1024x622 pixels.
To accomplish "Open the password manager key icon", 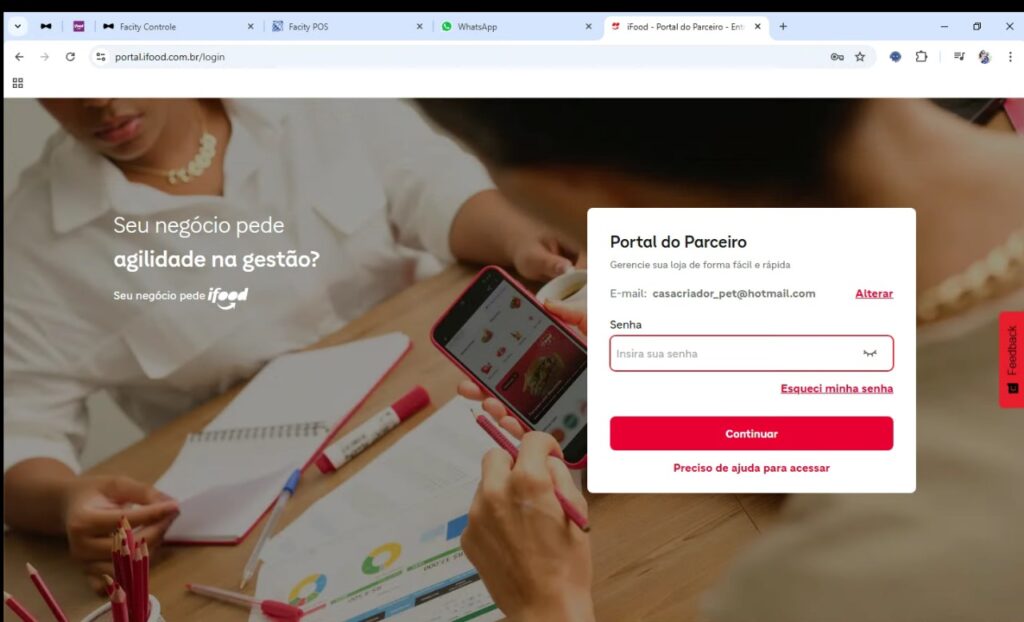I will point(837,57).
